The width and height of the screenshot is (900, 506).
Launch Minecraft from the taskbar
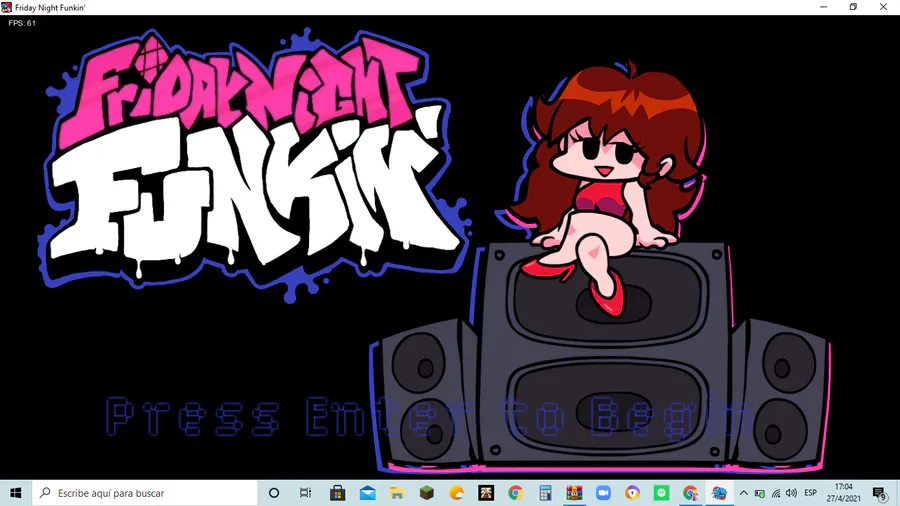click(x=426, y=493)
